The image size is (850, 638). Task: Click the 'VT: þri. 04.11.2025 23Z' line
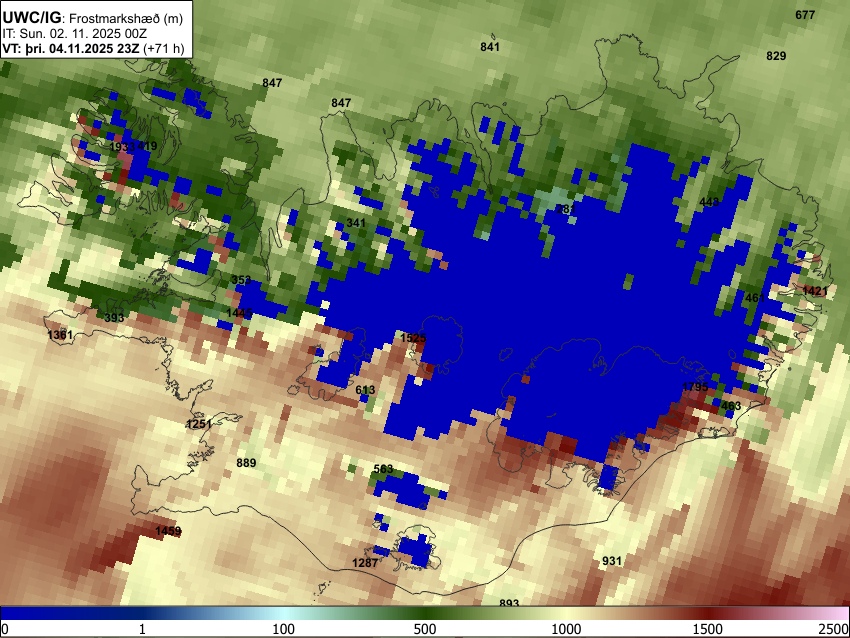click(70, 48)
